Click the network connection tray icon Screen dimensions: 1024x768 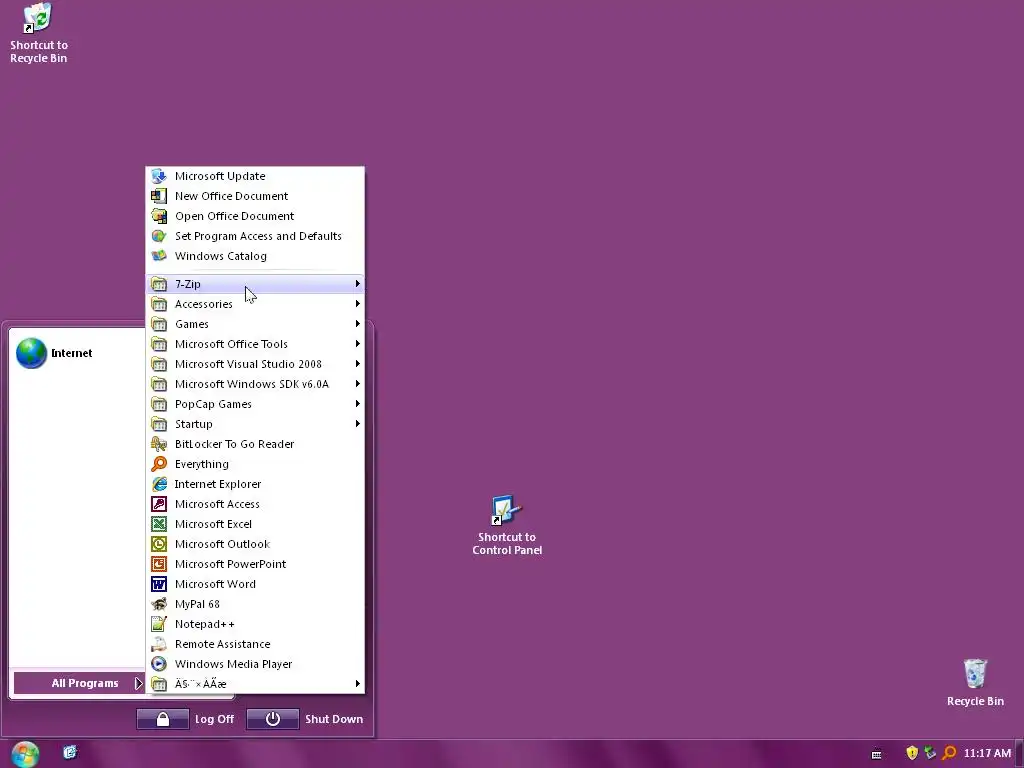click(x=930, y=753)
